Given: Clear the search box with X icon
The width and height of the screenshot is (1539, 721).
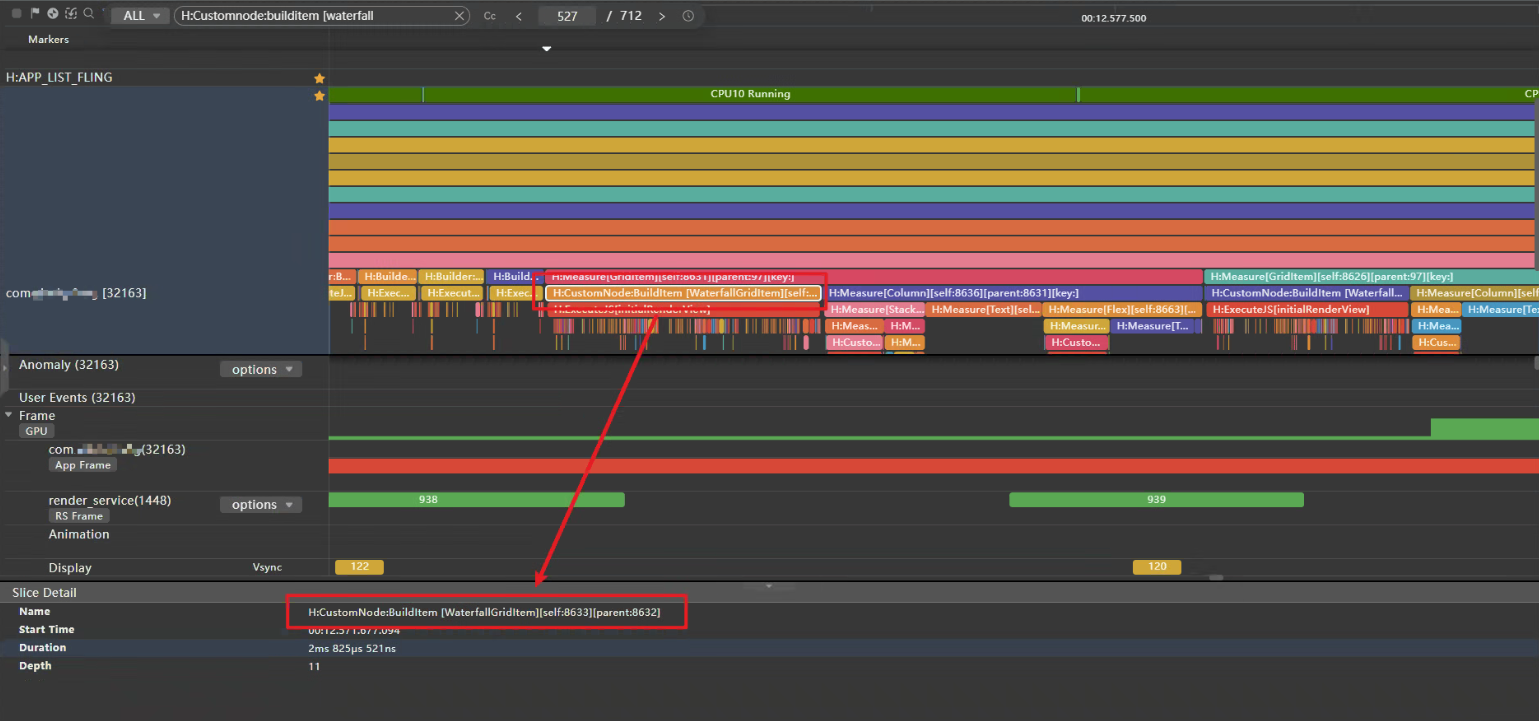Looking at the screenshot, I should tap(459, 16).
